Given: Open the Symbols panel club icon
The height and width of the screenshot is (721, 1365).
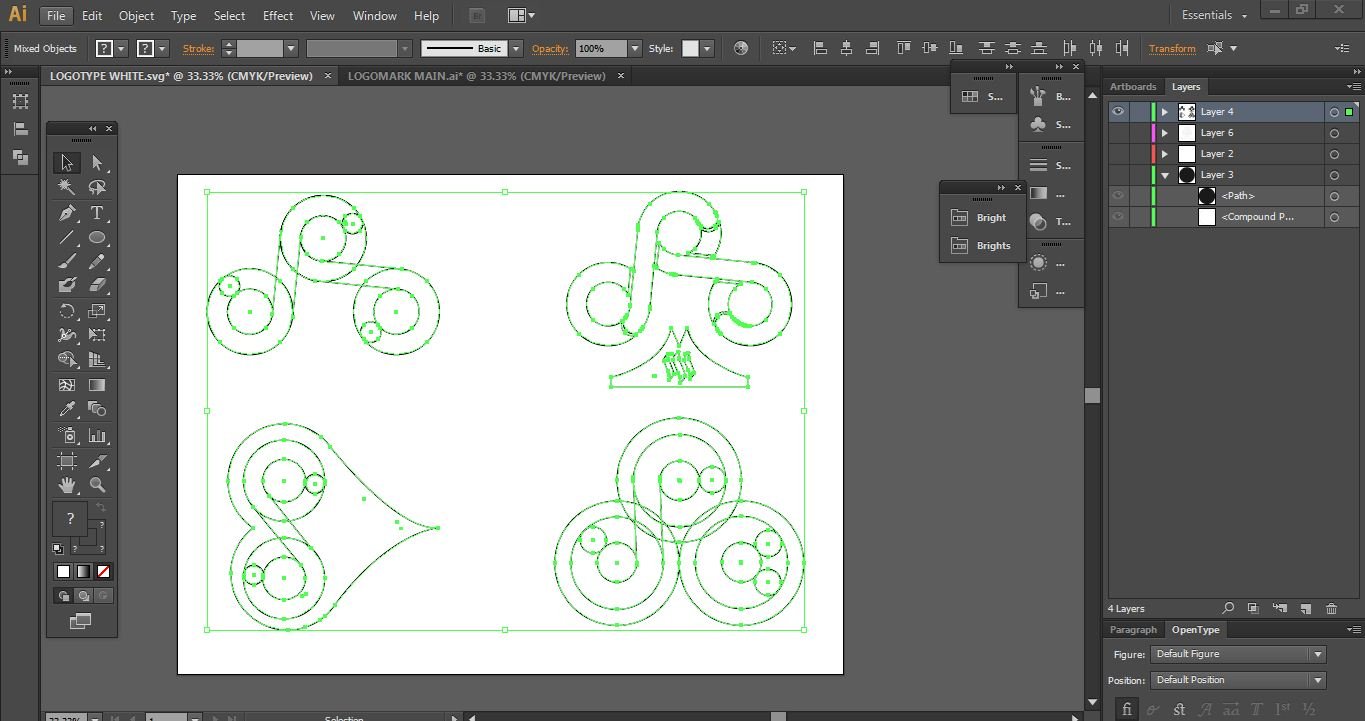Looking at the screenshot, I should [x=1037, y=124].
